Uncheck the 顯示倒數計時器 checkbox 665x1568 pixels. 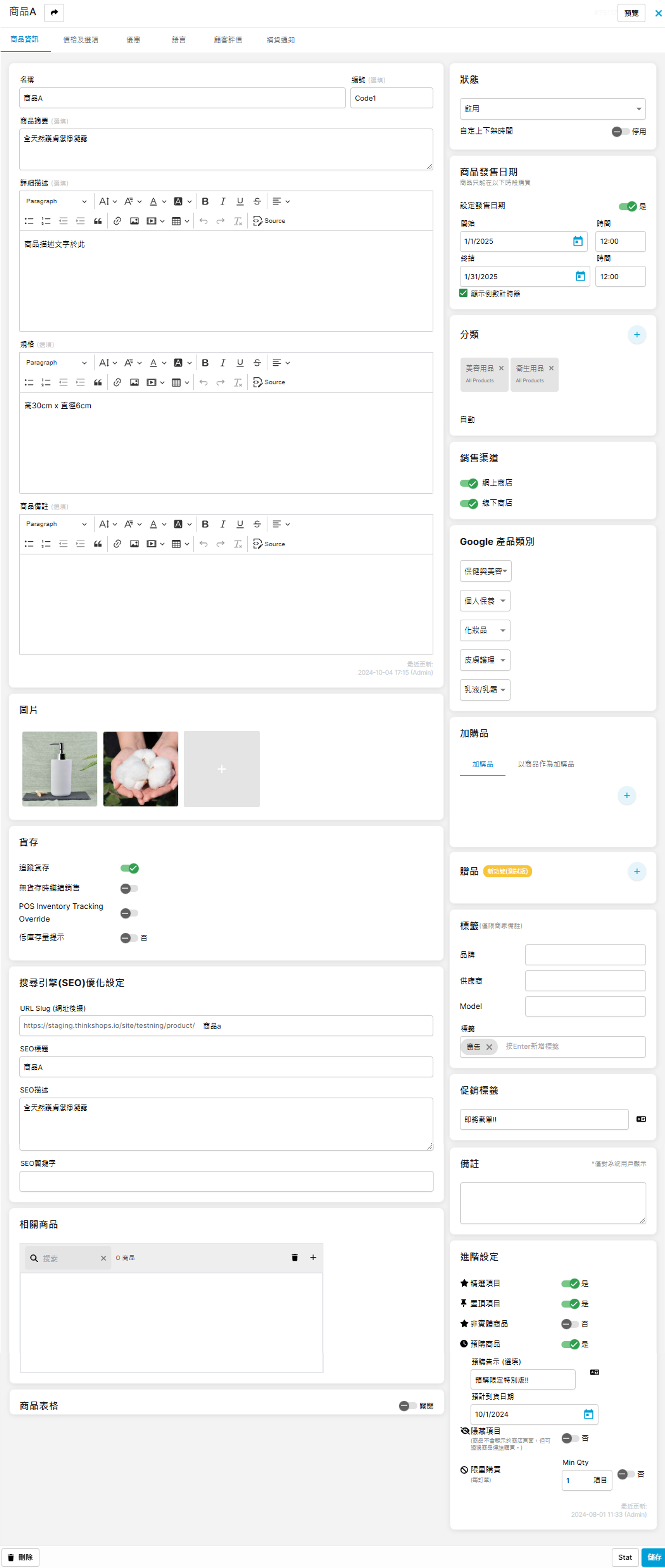click(463, 293)
